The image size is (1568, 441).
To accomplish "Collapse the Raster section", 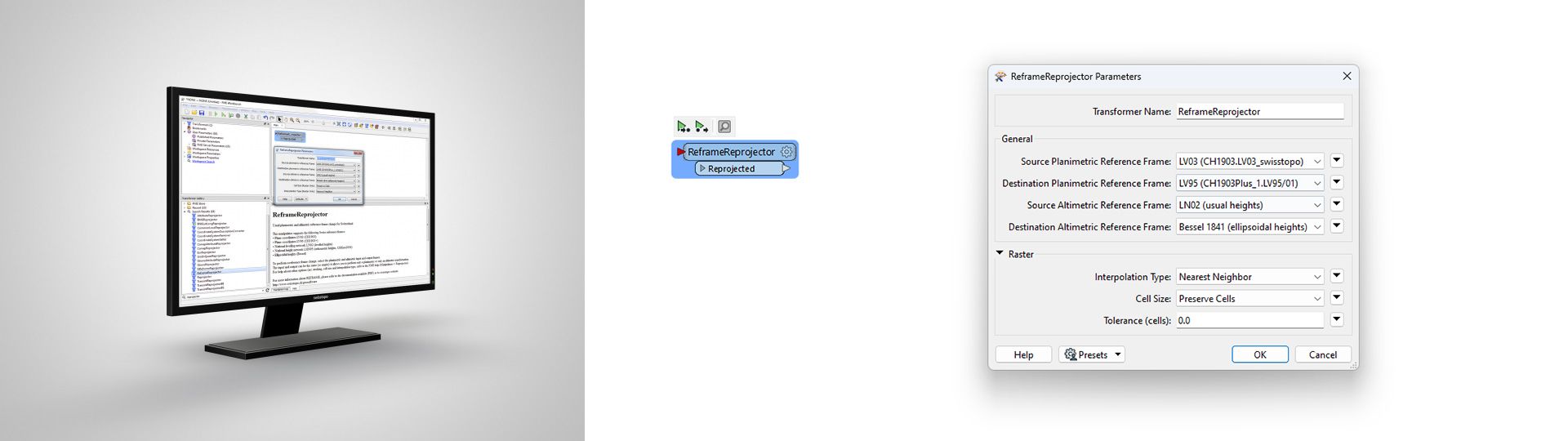I will (x=1000, y=254).
